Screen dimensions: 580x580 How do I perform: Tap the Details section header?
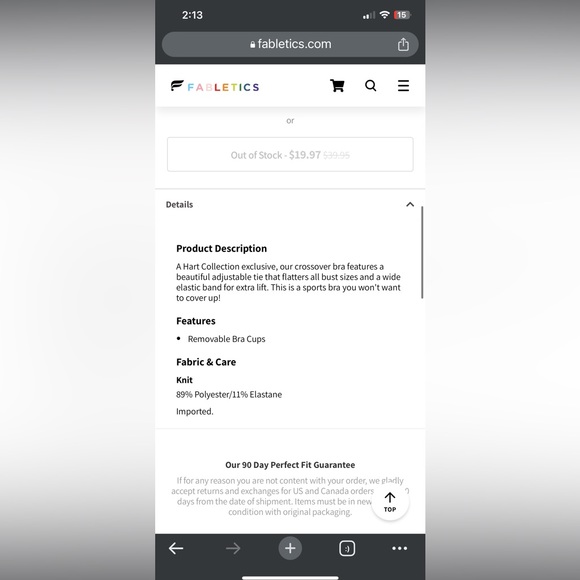coord(290,205)
